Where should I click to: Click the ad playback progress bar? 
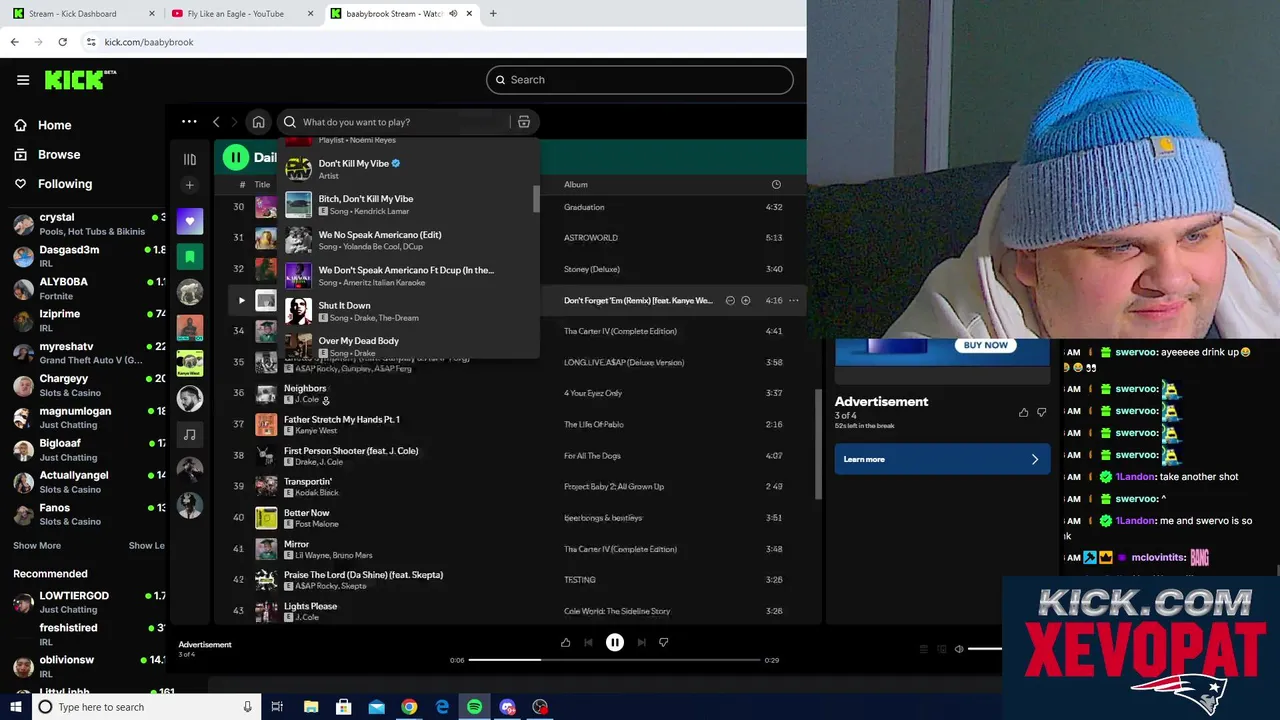614,660
